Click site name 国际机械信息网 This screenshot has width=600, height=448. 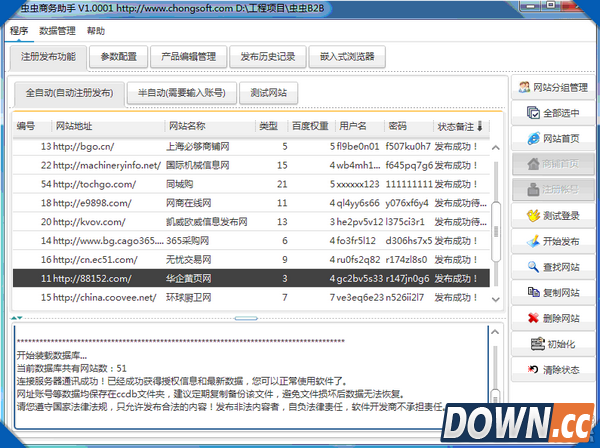click(x=197, y=165)
